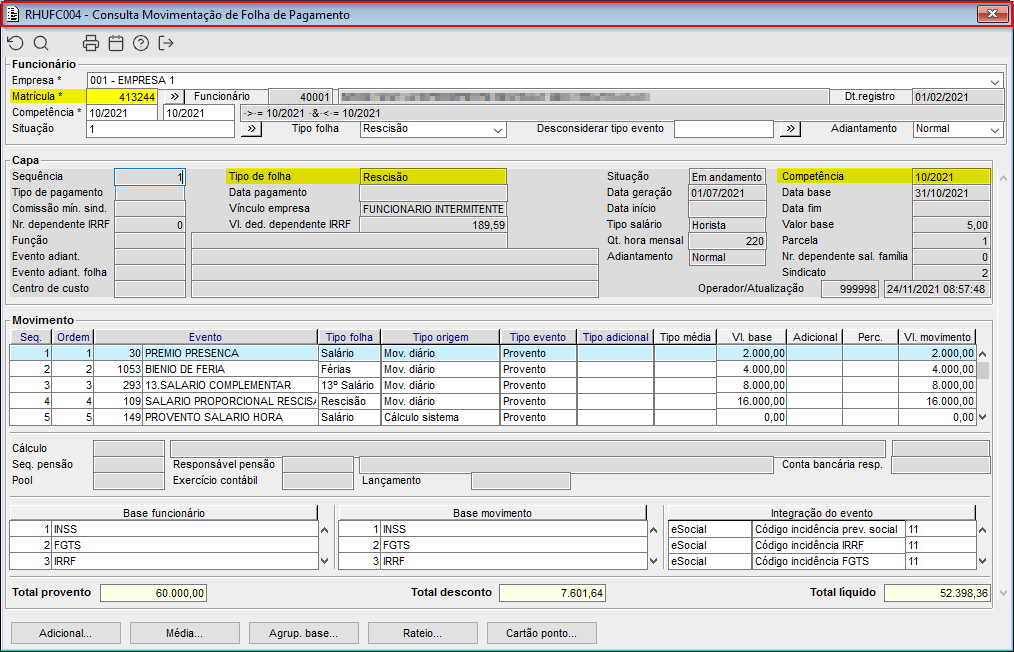This screenshot has height=652, width=1014.
Task: Open help via question mark icon
Action: point(141,43)
